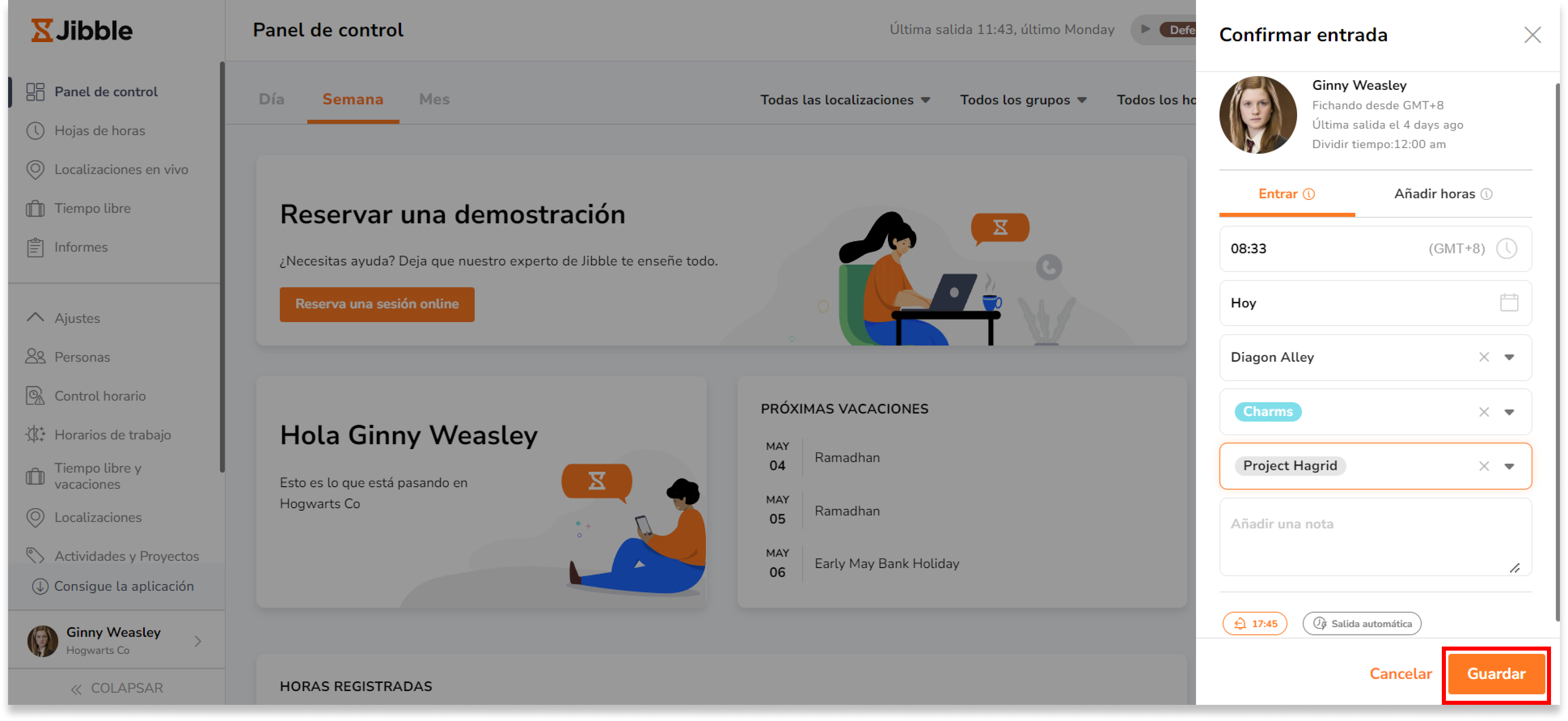Expand the Diagon Alley location dropdown
Viewport: 1568px width, 721px height.
(x=1508, y=357)
